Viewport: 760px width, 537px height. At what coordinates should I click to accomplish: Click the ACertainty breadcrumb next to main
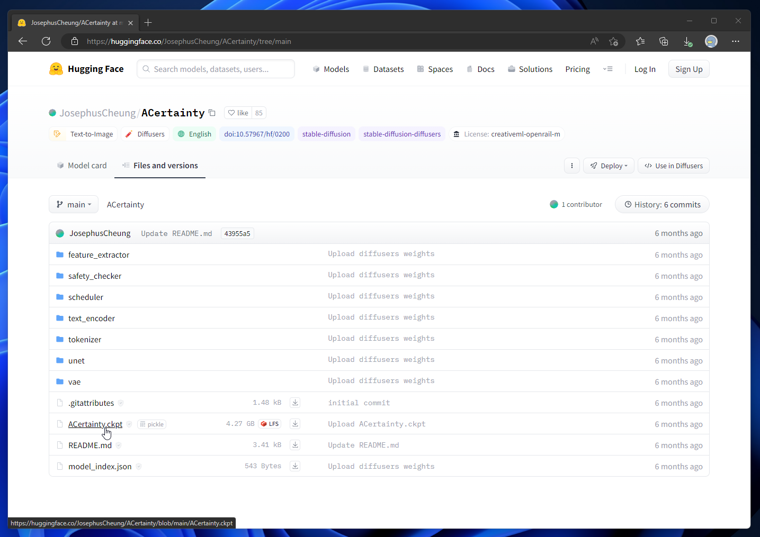125,205
